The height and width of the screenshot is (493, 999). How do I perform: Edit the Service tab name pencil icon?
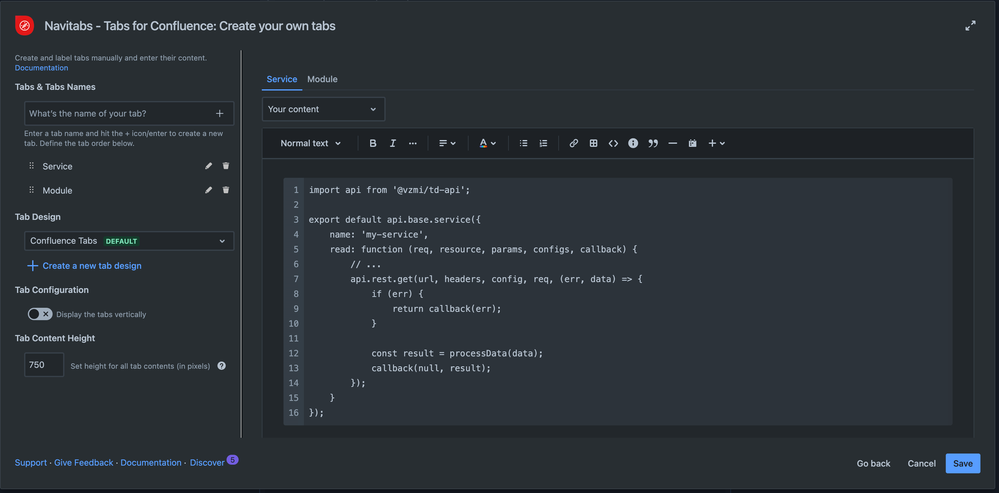[208, 166]
